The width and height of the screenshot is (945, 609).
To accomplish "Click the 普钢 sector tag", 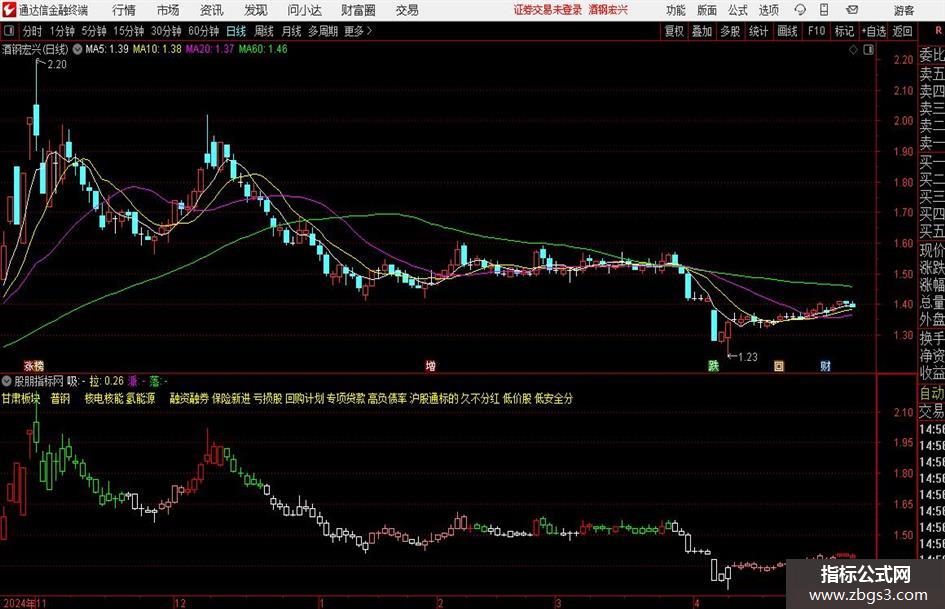I will click(x=60, y=398).
